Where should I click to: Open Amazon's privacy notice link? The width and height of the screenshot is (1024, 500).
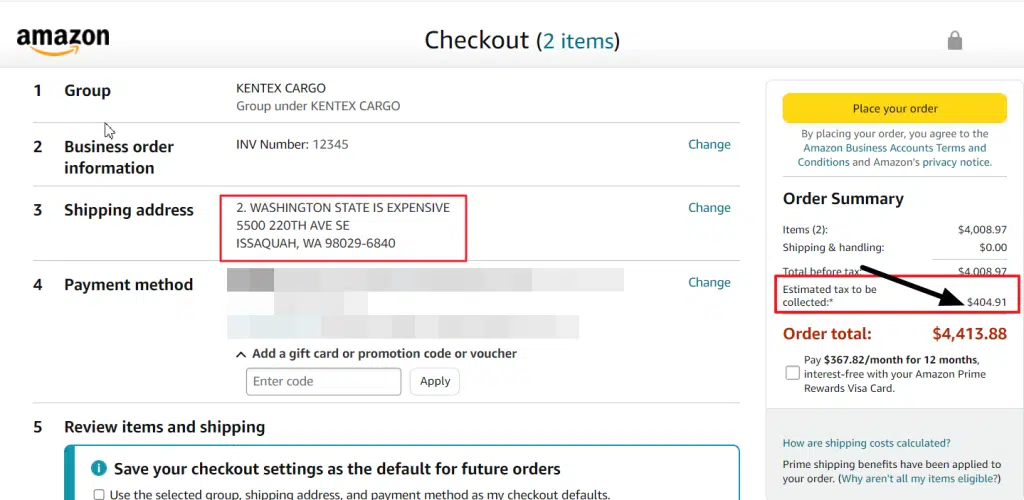956,162
